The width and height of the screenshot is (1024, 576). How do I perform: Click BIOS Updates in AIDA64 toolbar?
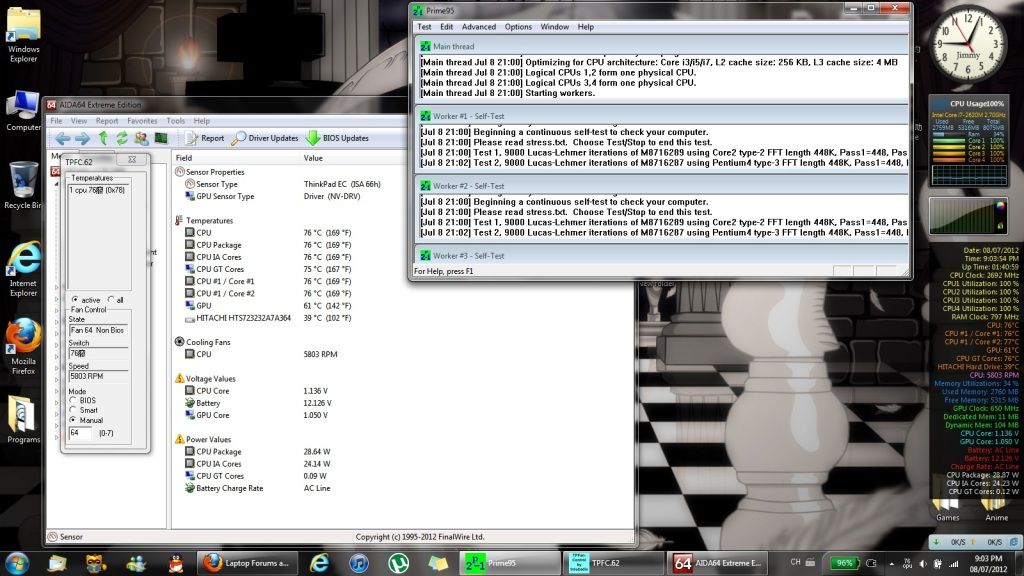(337, 138)
